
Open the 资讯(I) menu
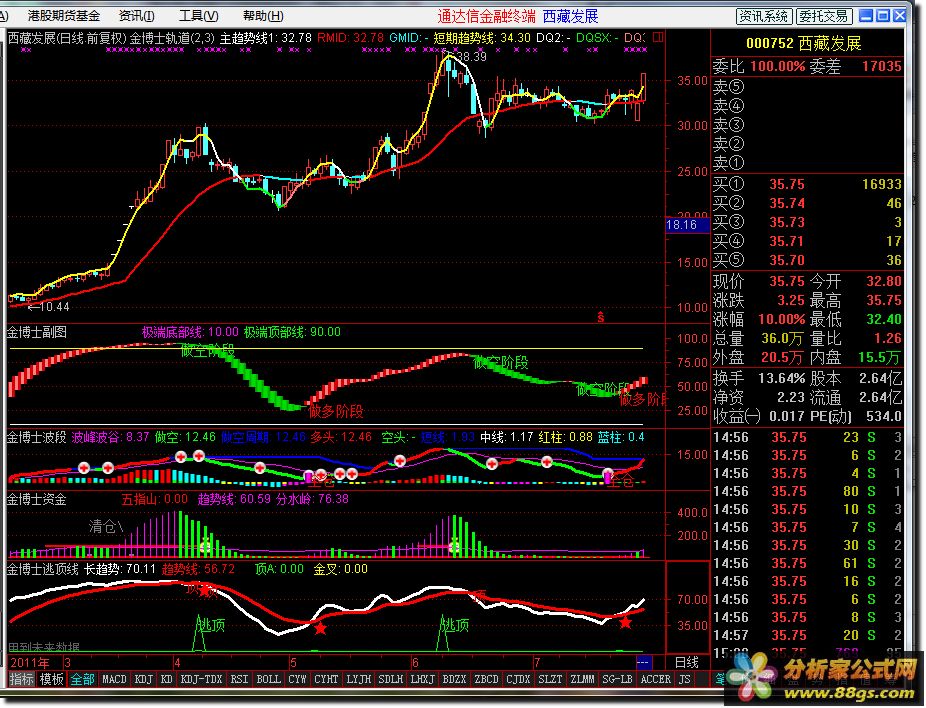pyautogui.click(x=136, y=16)
